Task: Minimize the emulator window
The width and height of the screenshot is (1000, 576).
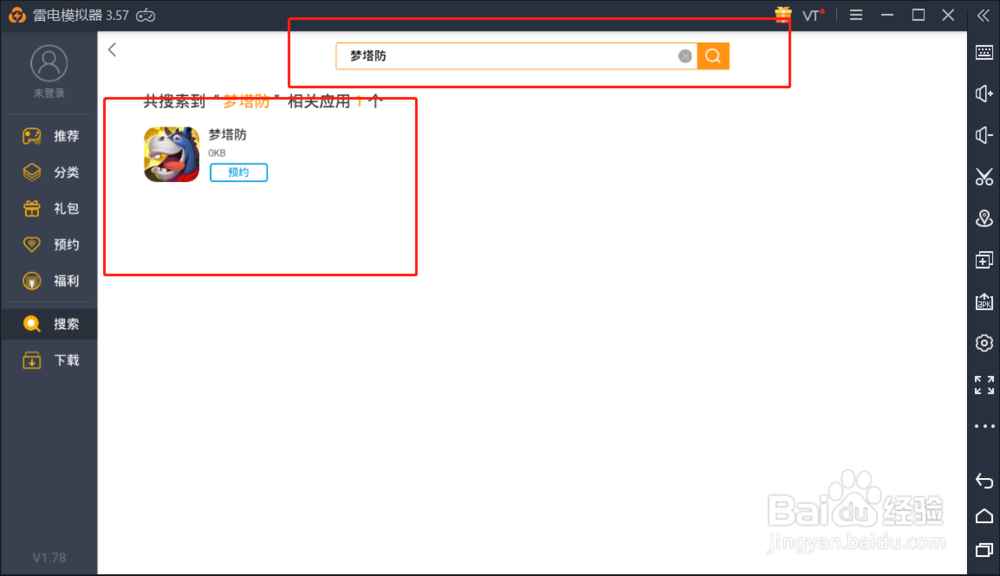Action: pyautogui.click(x=887, y=15)
